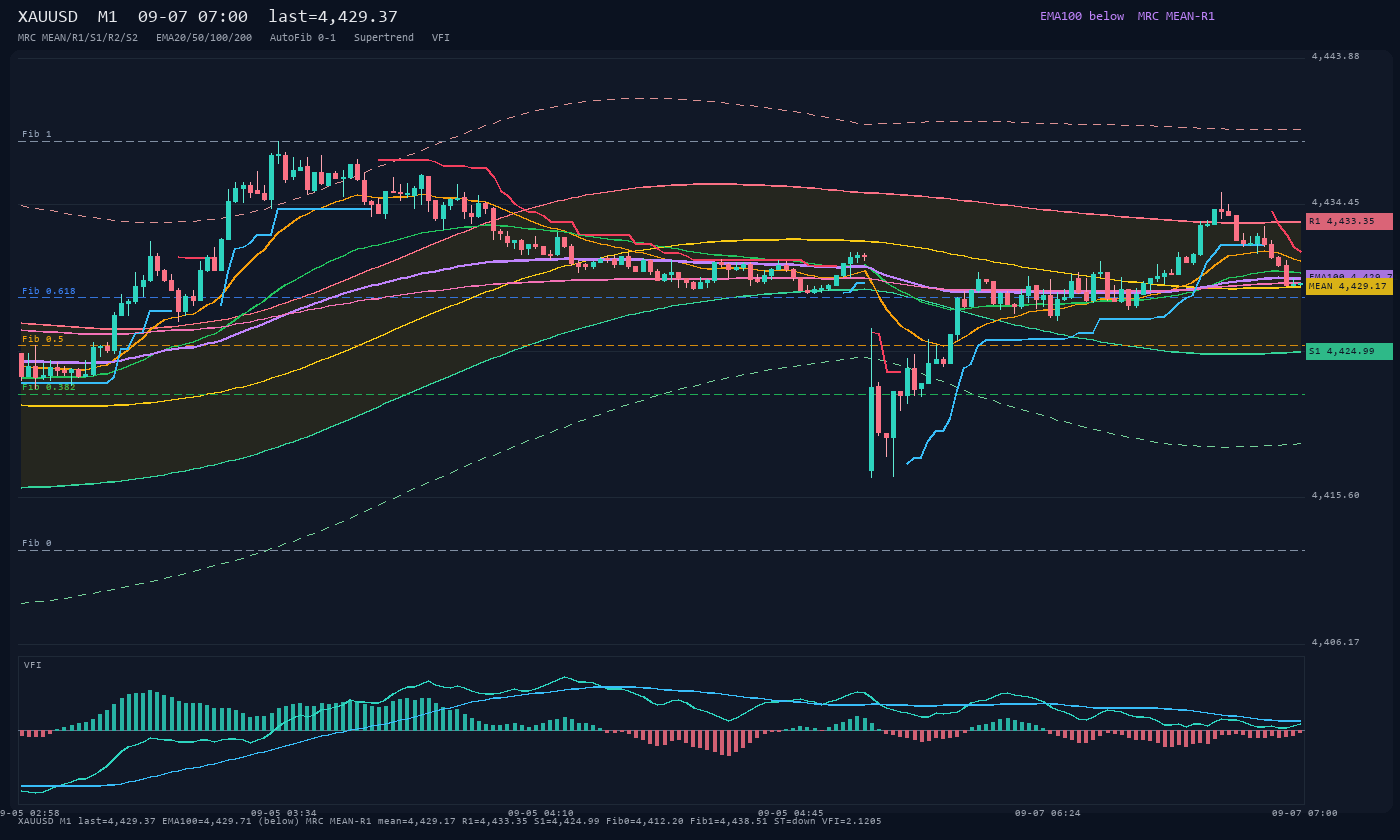Click the 09-05 03:34 time axis label

[284, 813]
